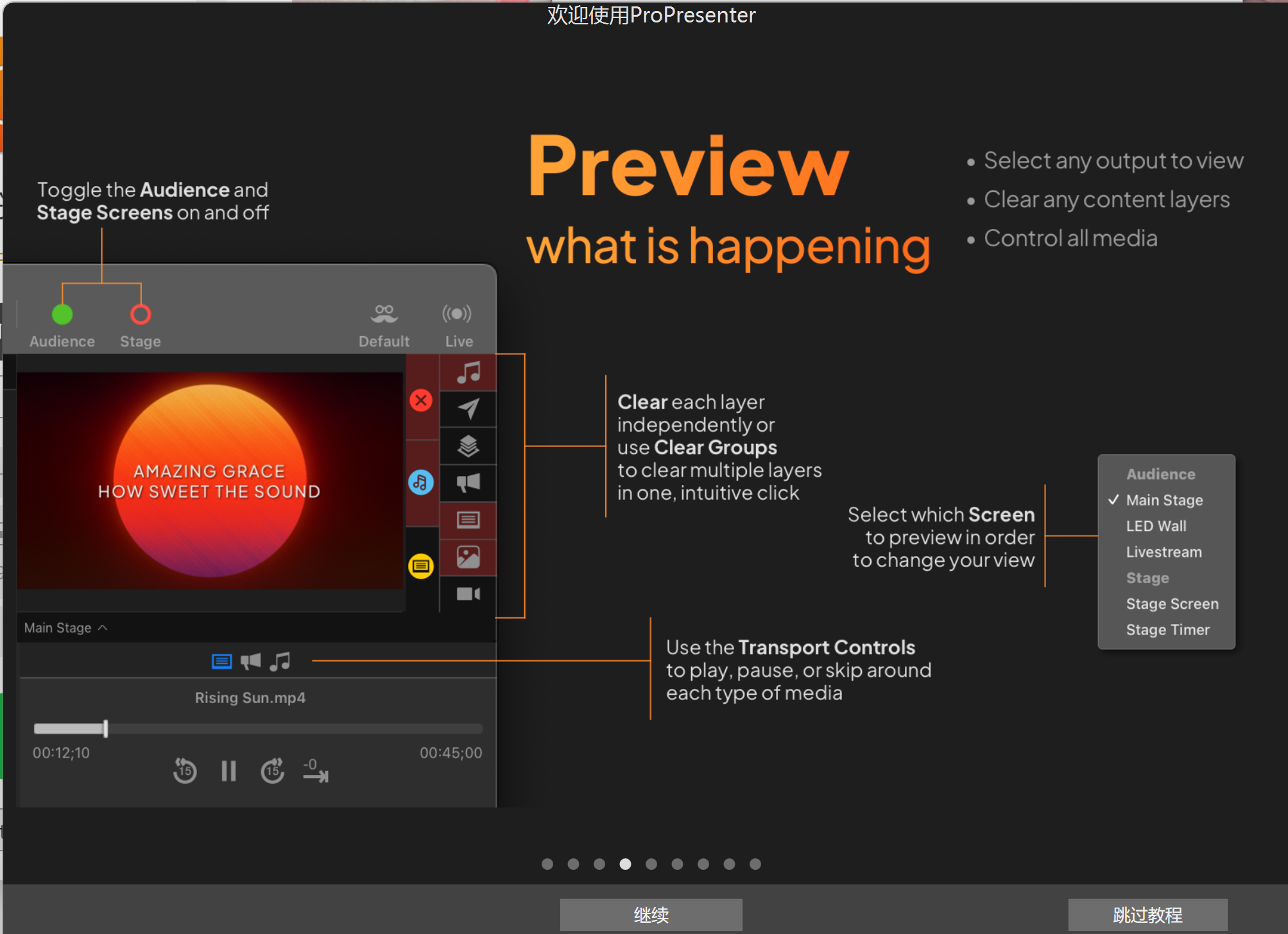Click 继续 to continue the tutorial
The width and height of the screenshot is (1288, 934).
tap(651, 914)
